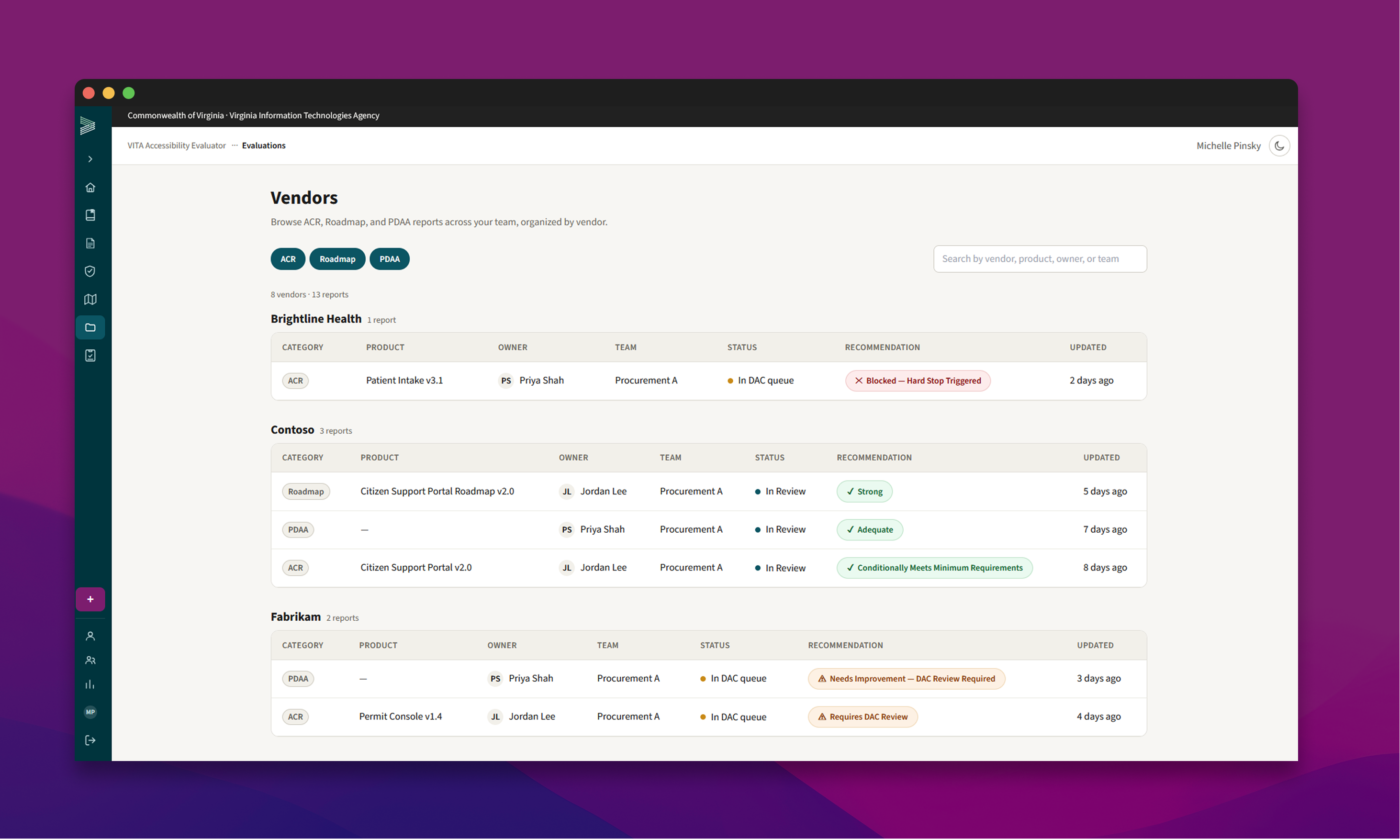Click the Roadmap category tag in Contoso

tap(306, 492)
